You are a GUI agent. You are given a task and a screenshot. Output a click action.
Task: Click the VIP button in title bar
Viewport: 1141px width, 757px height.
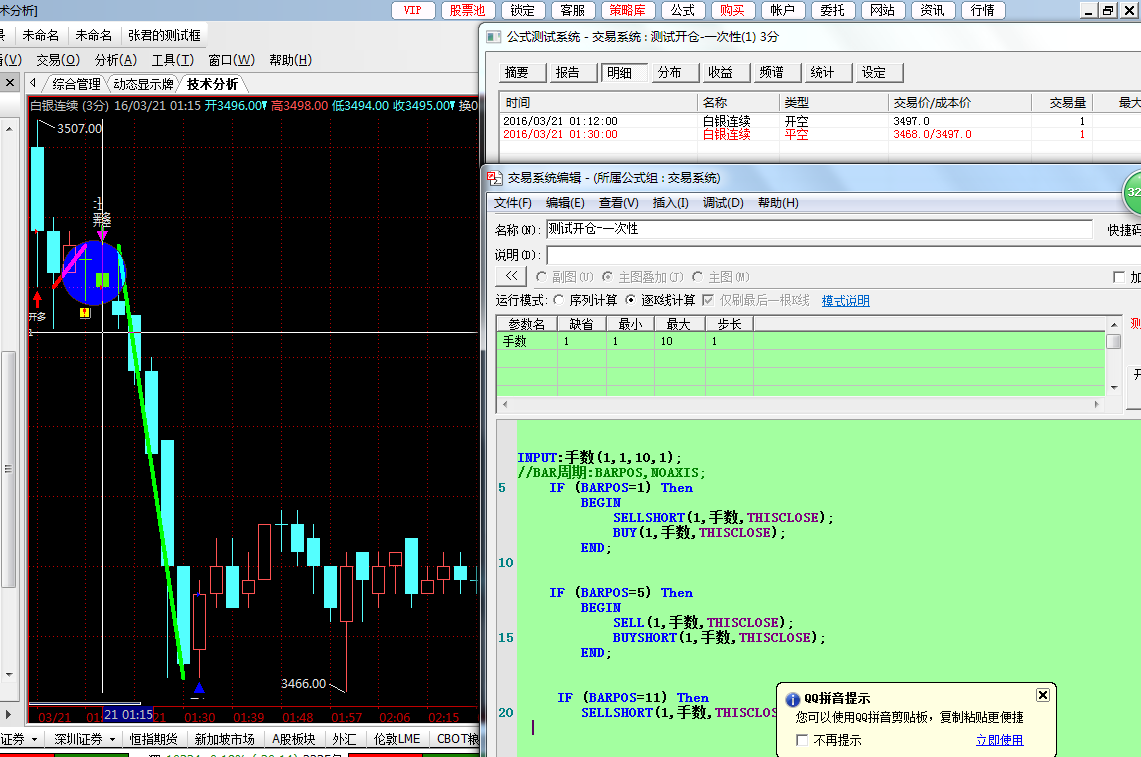(x=413, y=10)
